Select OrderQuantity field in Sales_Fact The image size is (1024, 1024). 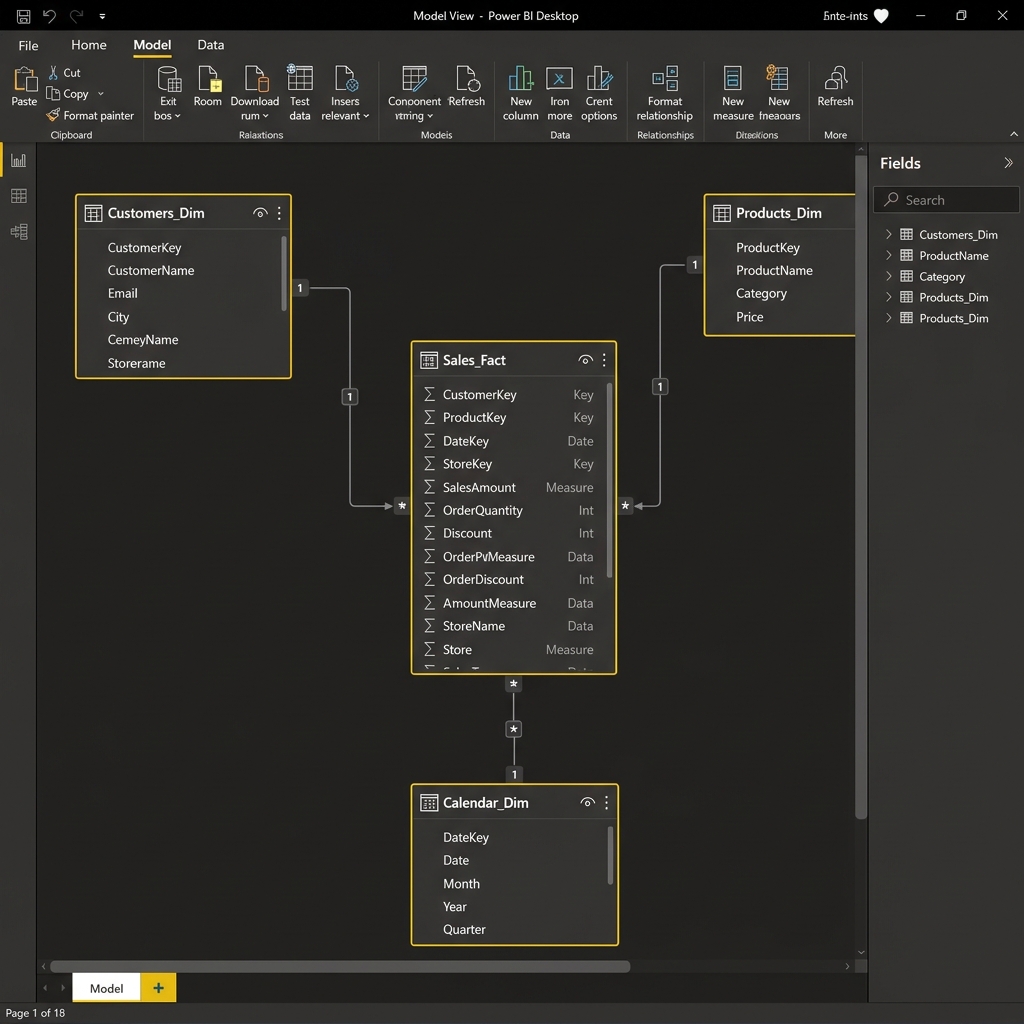pyautogui.click(x=509, y=510)
